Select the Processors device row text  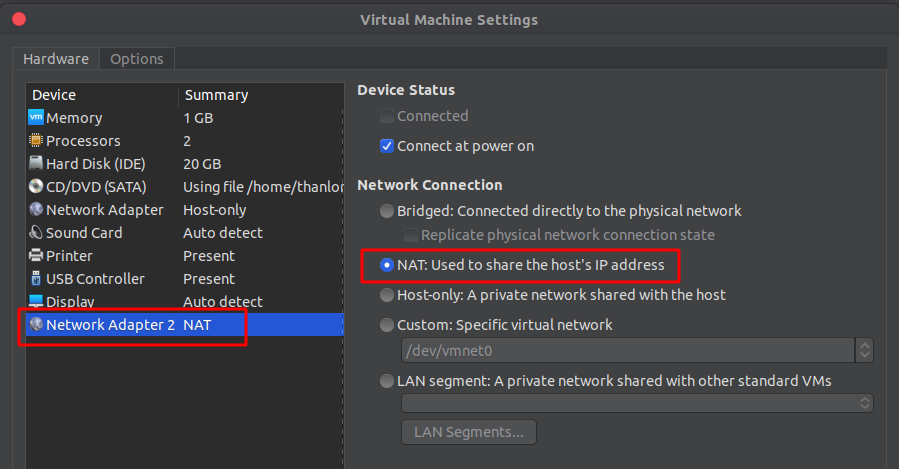click(83, 141)
